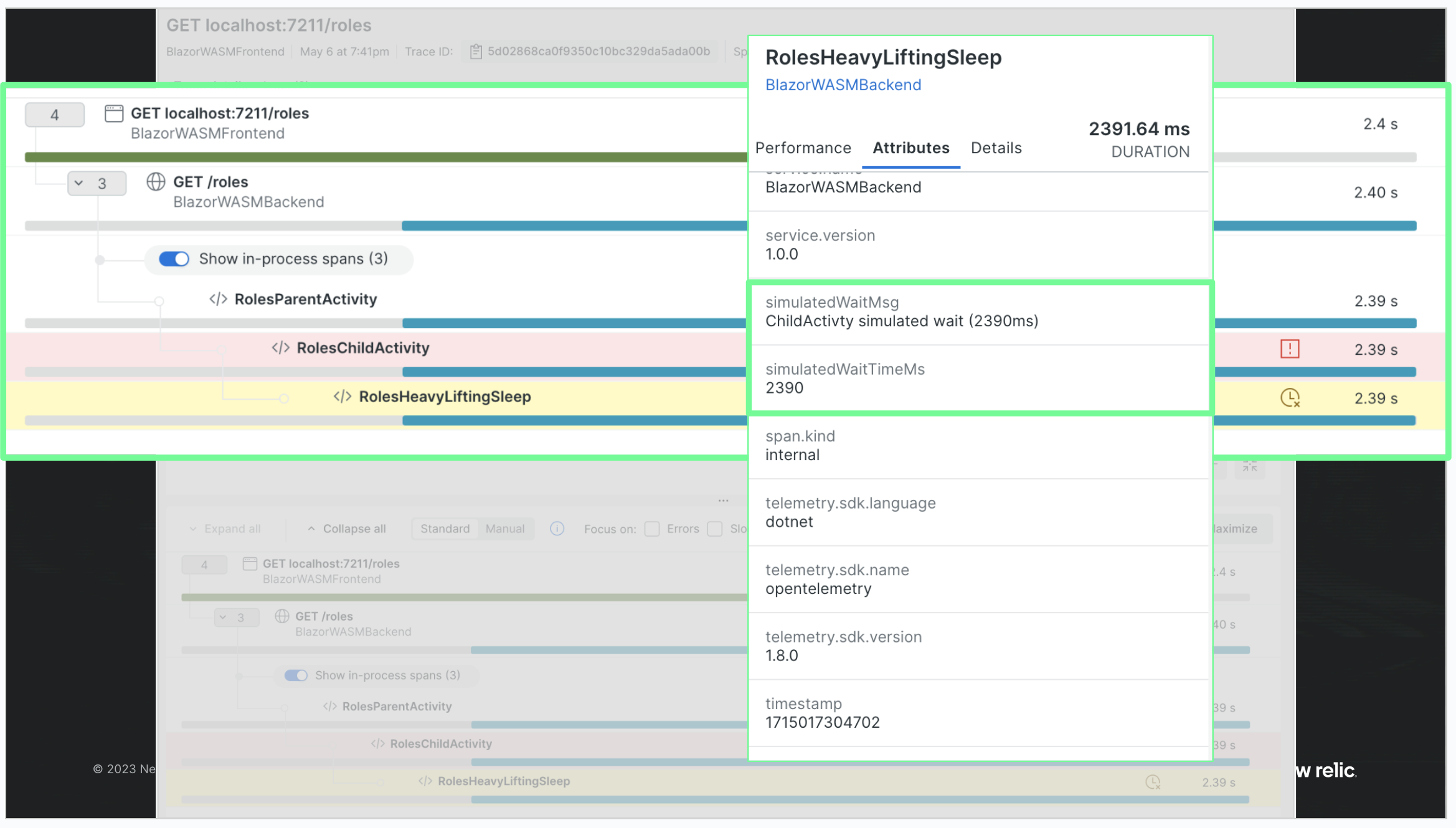Click the globe icon next to GET /roles
Viewport: 1456px width, 828px height.
click(156, 182)
